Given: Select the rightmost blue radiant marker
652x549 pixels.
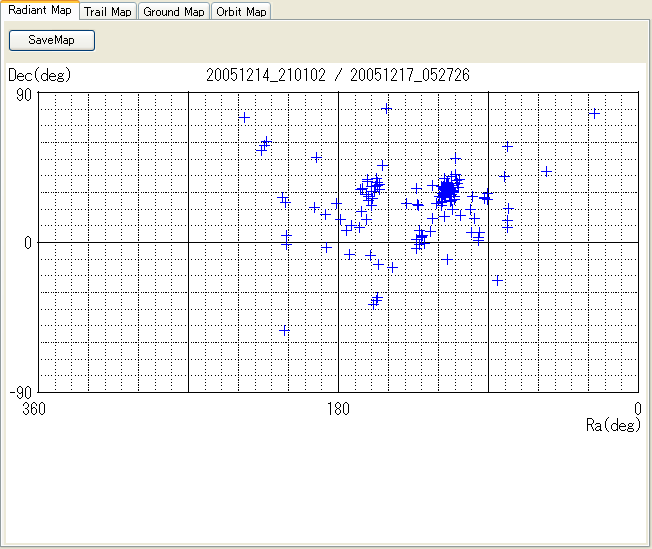Looking at the screenshot, I should coord(594,114).
